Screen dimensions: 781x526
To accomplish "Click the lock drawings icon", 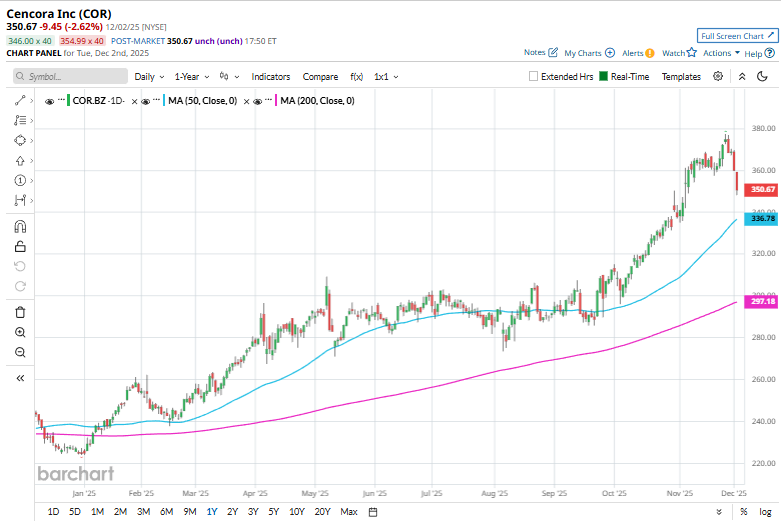I will 20,246.
